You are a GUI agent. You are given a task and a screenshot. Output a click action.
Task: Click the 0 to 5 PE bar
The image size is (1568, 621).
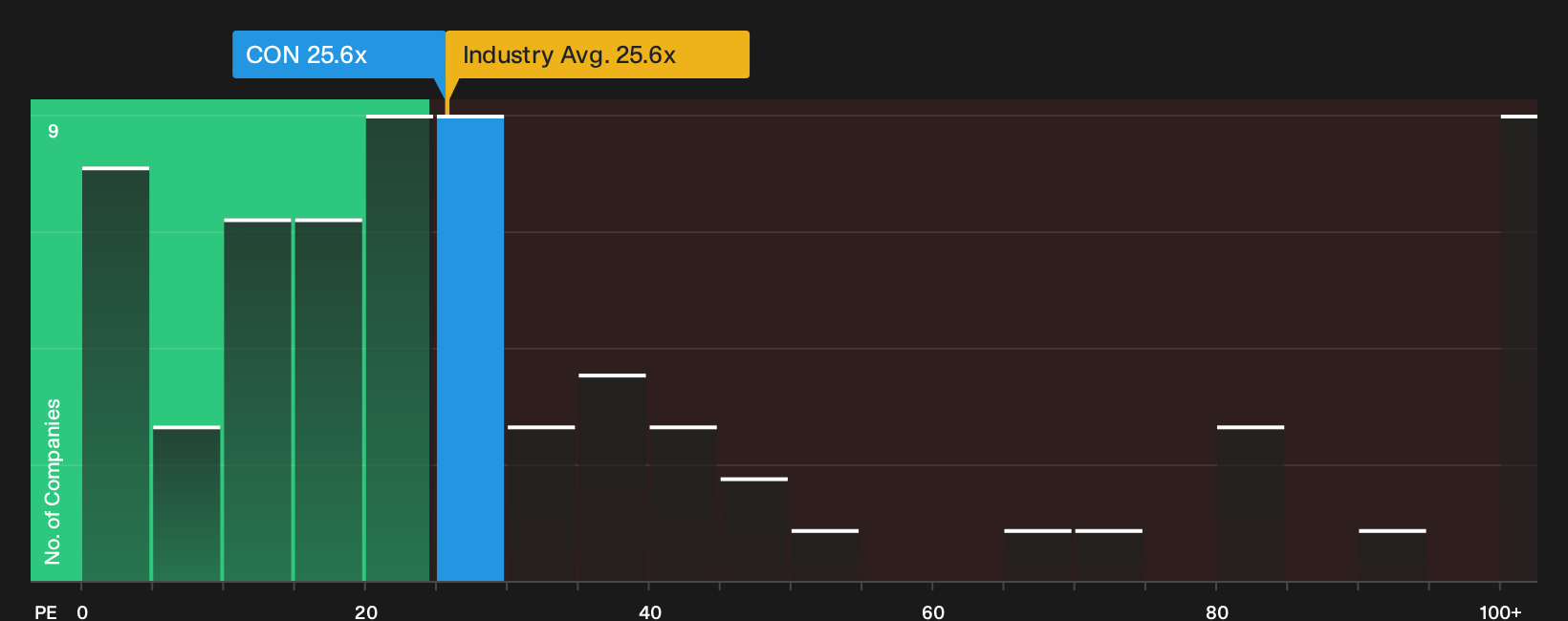116,374
